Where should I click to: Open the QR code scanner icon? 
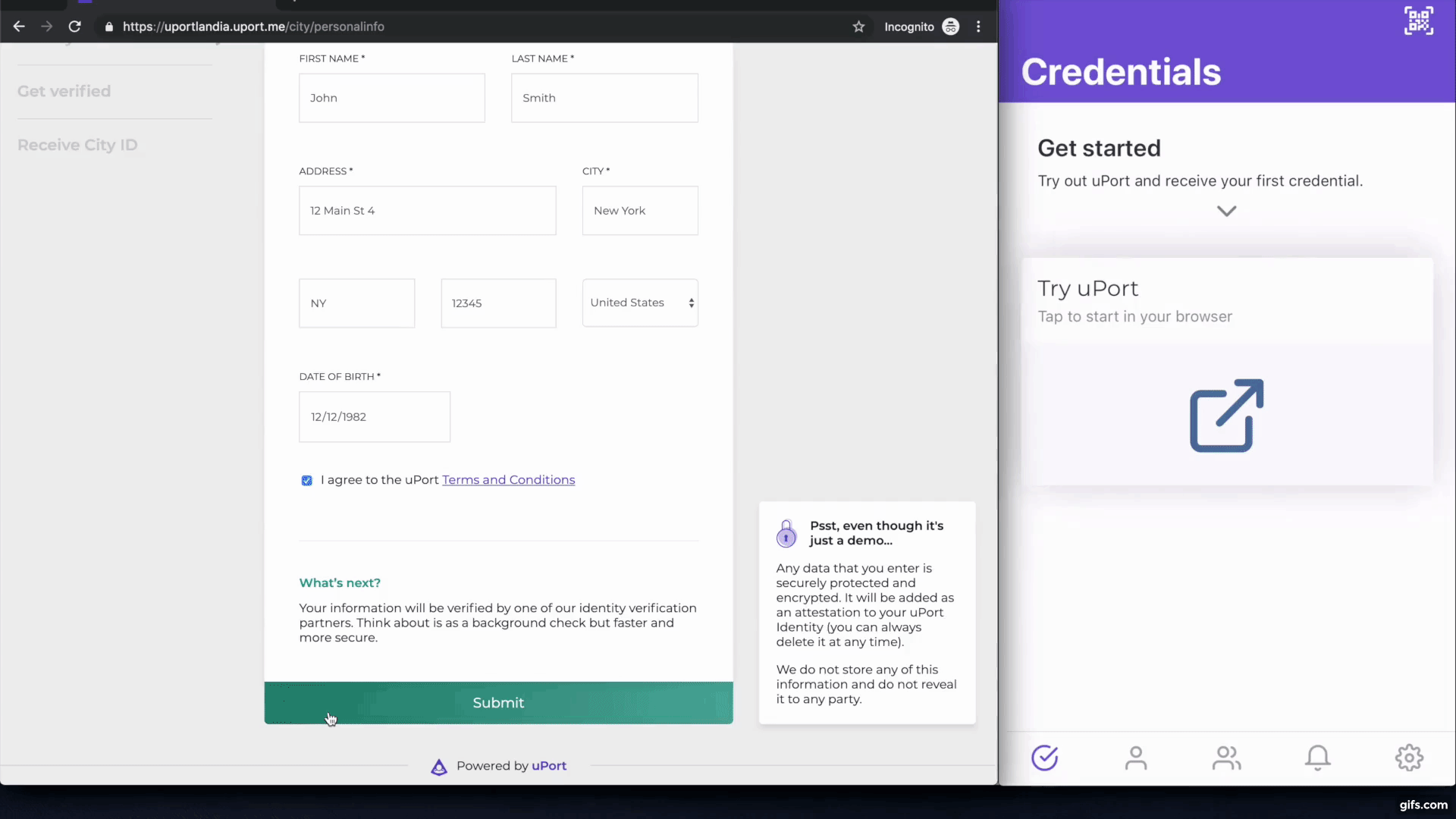[x=1418, y=21]
